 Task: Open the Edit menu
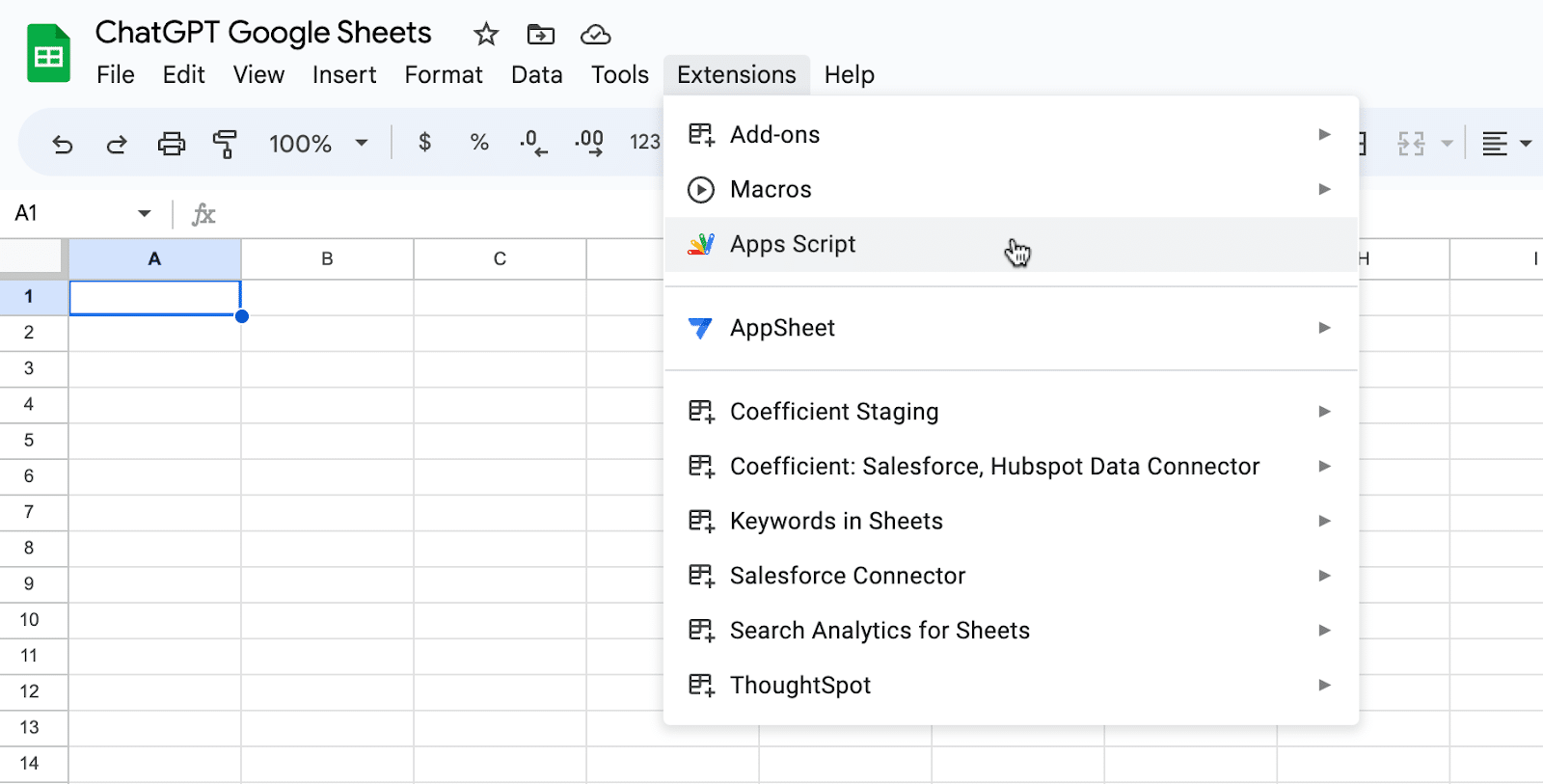tap(183, 74)
